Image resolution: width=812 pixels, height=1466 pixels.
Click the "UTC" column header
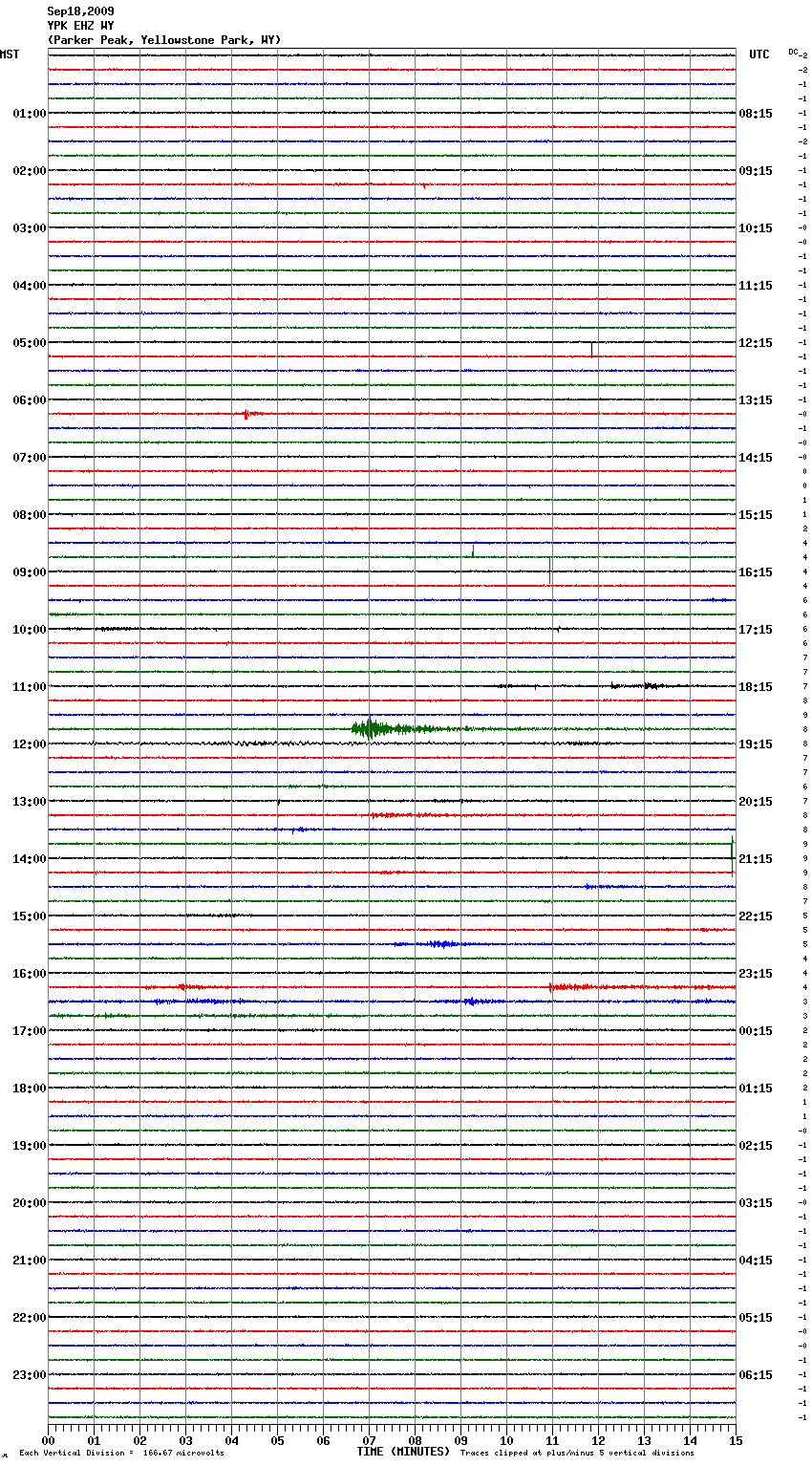[x=759, y=54]
